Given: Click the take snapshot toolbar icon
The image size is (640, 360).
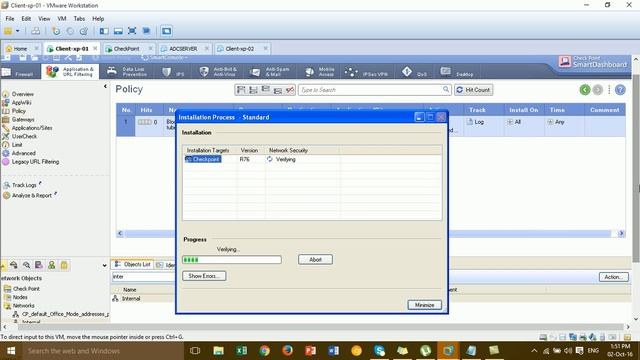Looking at the screenshot, I should [x=56, y=31].
